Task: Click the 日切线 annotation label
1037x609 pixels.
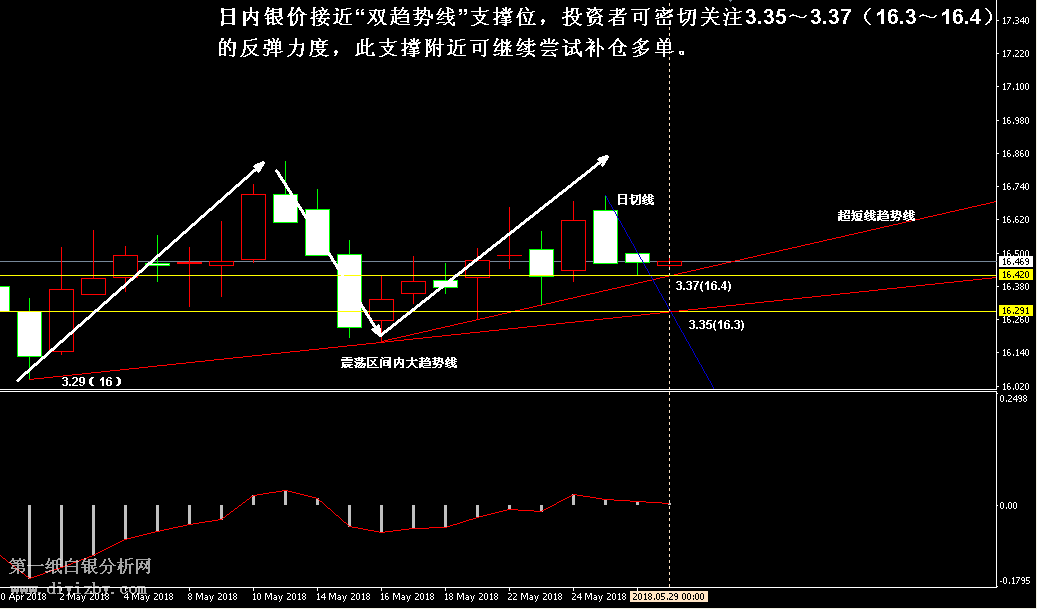Action: [635, 200]
